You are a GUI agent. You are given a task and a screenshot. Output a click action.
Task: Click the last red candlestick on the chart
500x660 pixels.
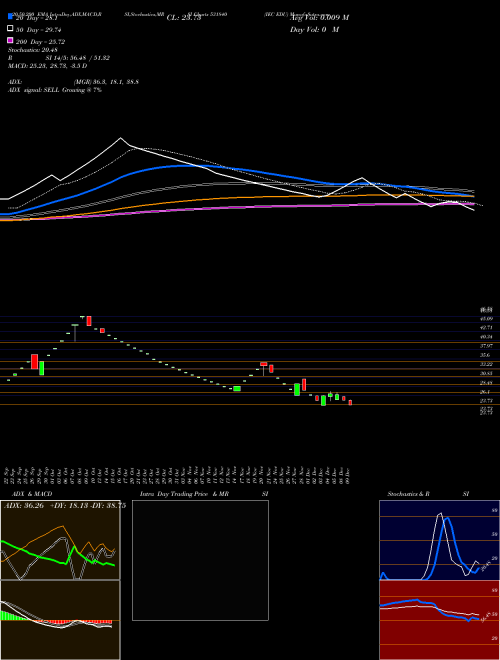350,403
